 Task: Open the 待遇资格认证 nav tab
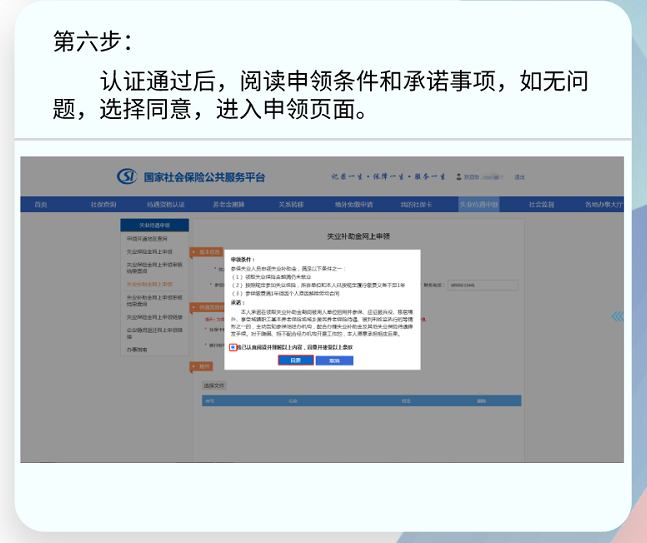tap(166, 204)
